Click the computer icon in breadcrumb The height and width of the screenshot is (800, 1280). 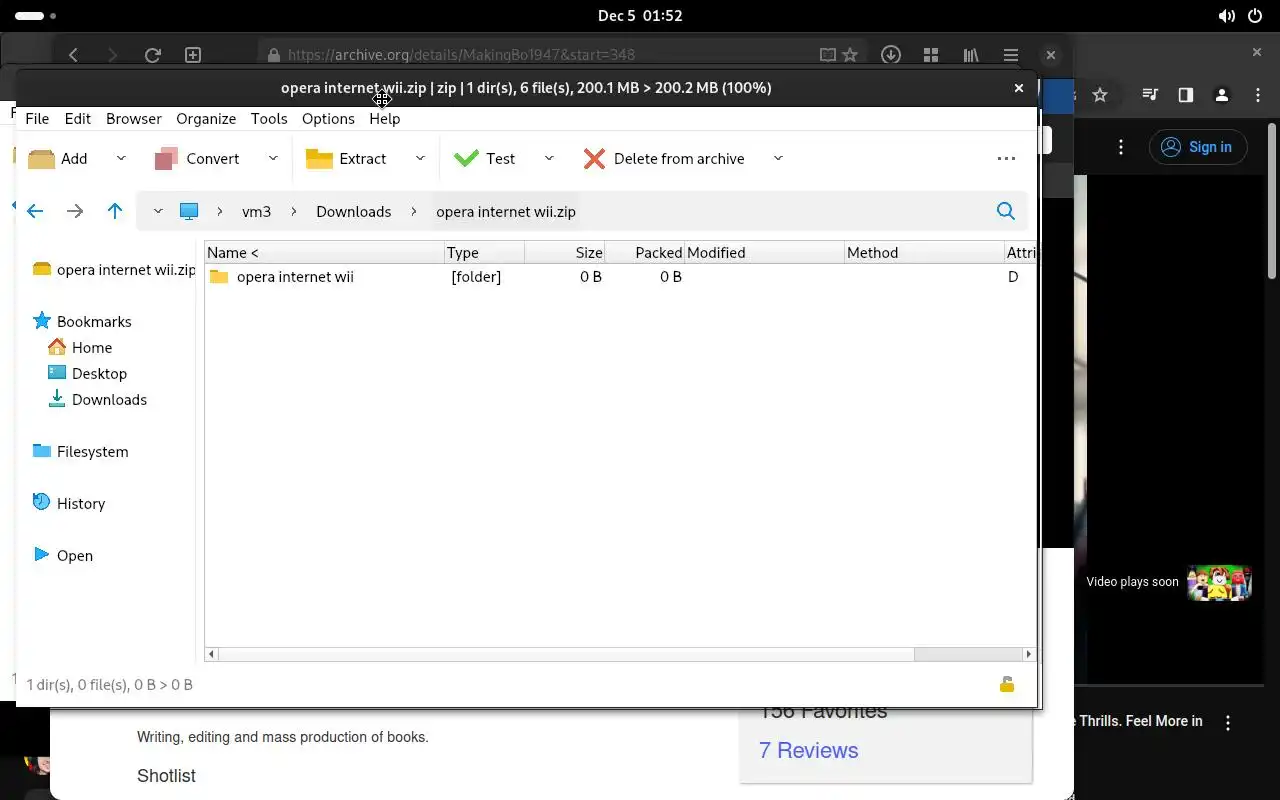(x=189, y=211)
